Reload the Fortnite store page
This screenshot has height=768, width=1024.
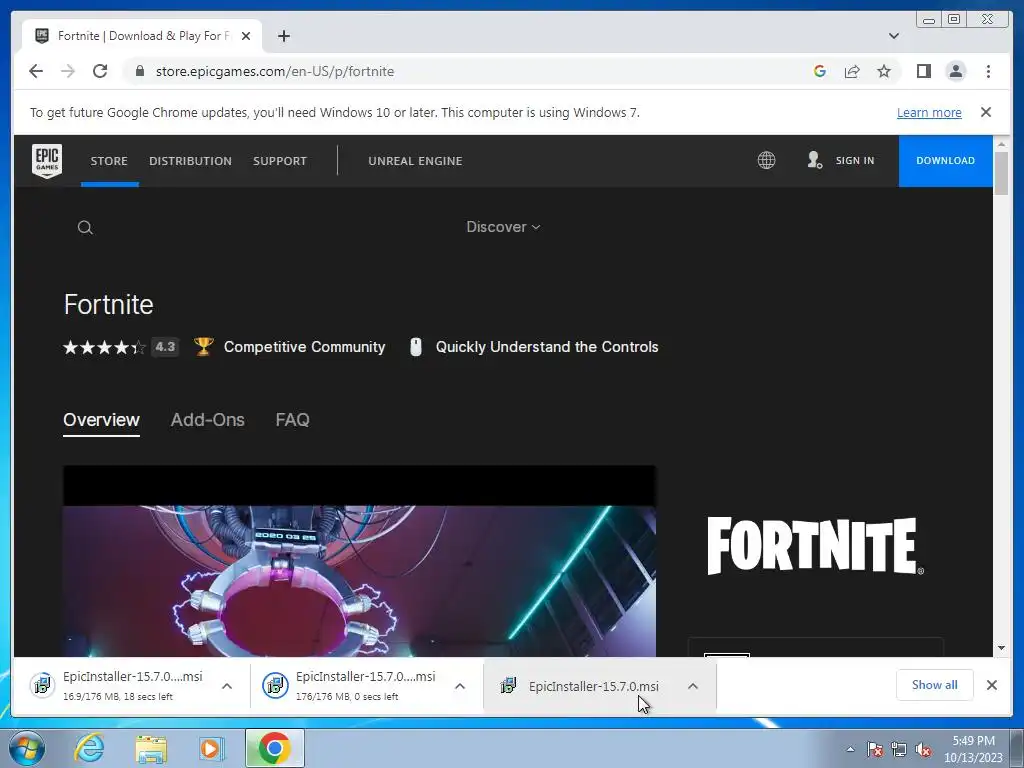click(x=100, y=71)
